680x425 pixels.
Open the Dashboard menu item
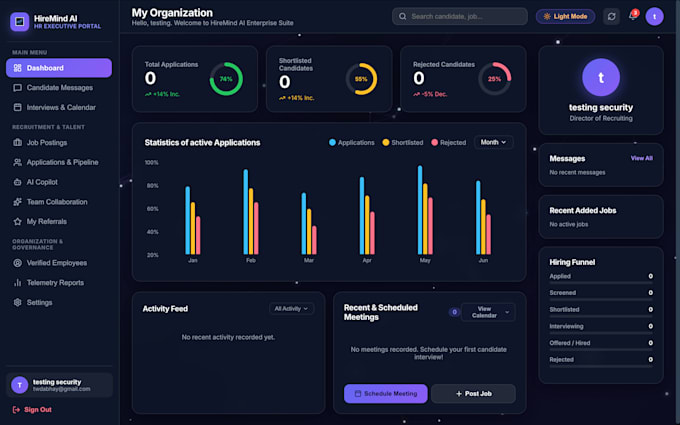(x=59, y=68)
